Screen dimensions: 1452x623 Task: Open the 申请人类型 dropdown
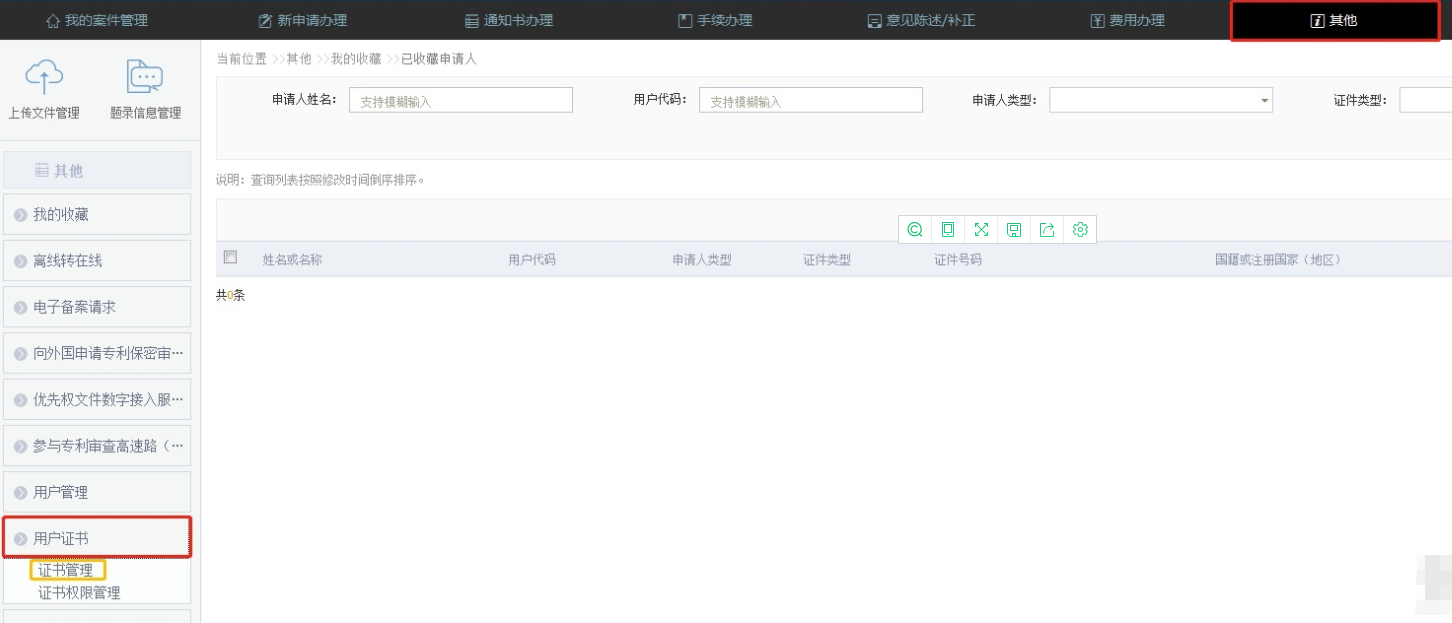(x=1160, y=100)
